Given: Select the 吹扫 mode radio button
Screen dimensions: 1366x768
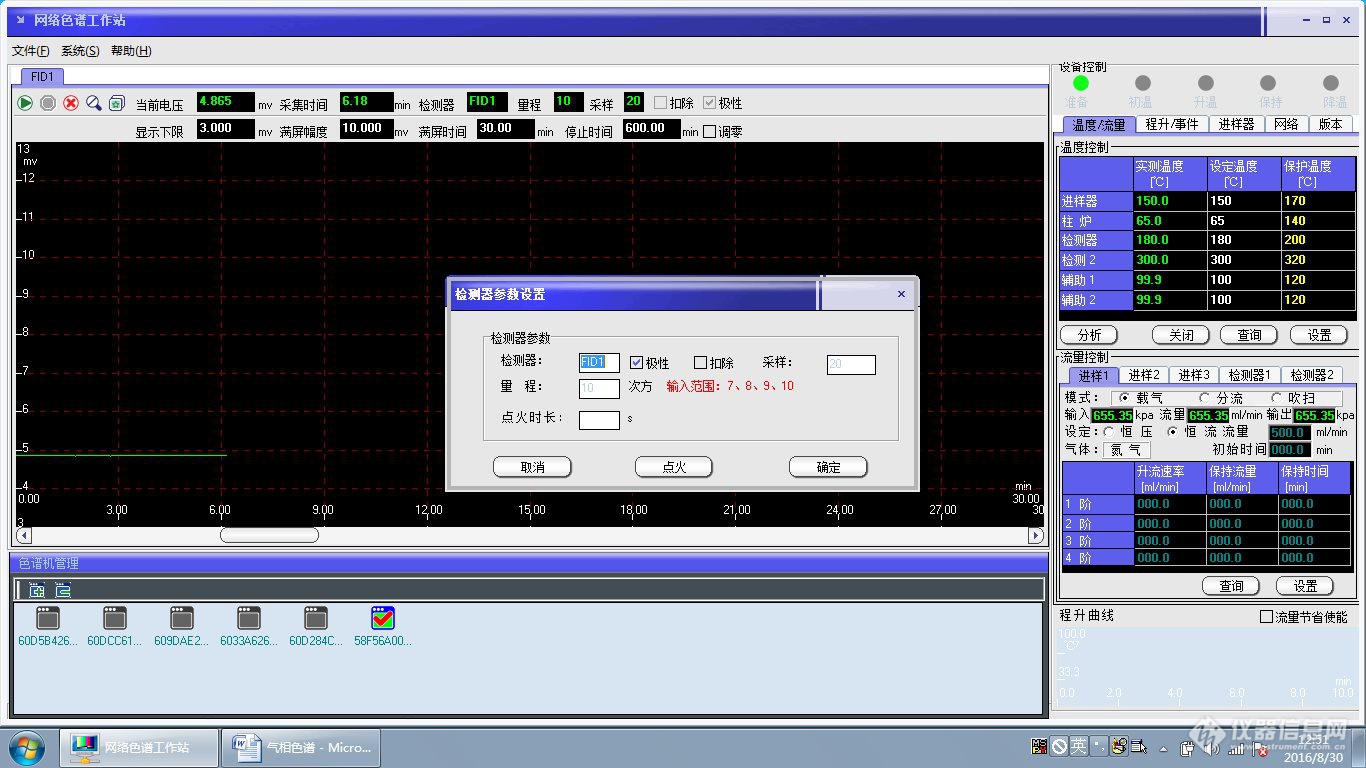Looking at the screenshot, I should [1276, 398].
